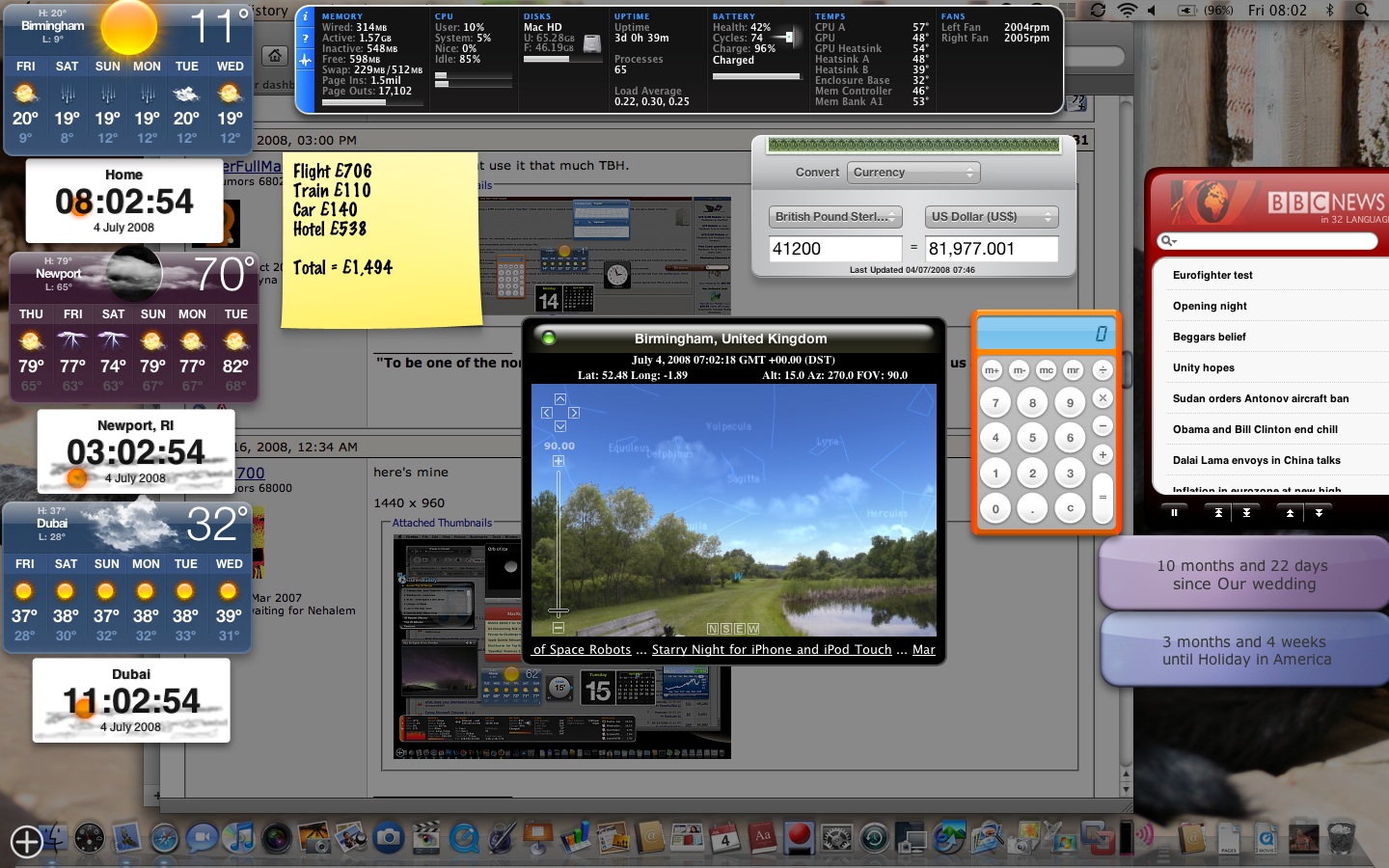Click the BBC News search field
Image resolution: width=1389 pixels, height=868 pixels.
(x=1267, y=241)
